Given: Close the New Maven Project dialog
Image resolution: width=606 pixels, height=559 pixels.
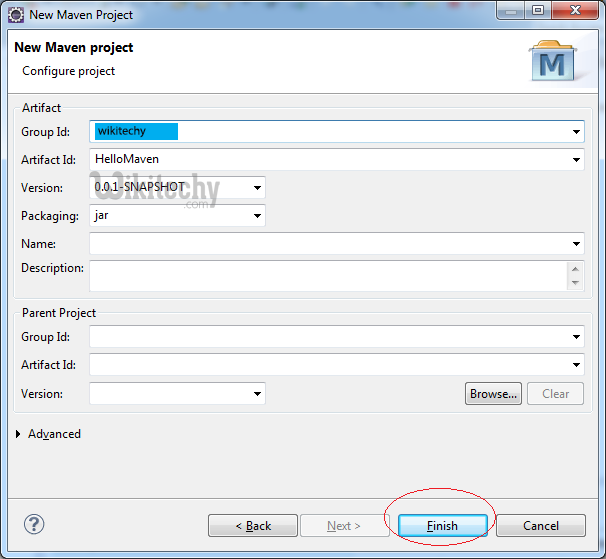Looking at the screenshot, I should pyautogui.click(x=575, y=13).
